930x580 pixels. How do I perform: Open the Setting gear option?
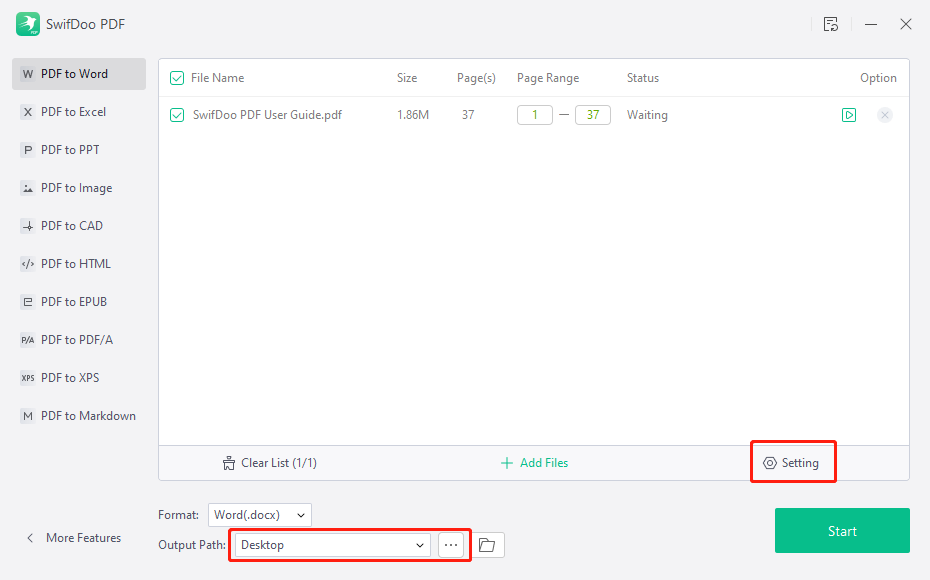[x=791, y=463]
